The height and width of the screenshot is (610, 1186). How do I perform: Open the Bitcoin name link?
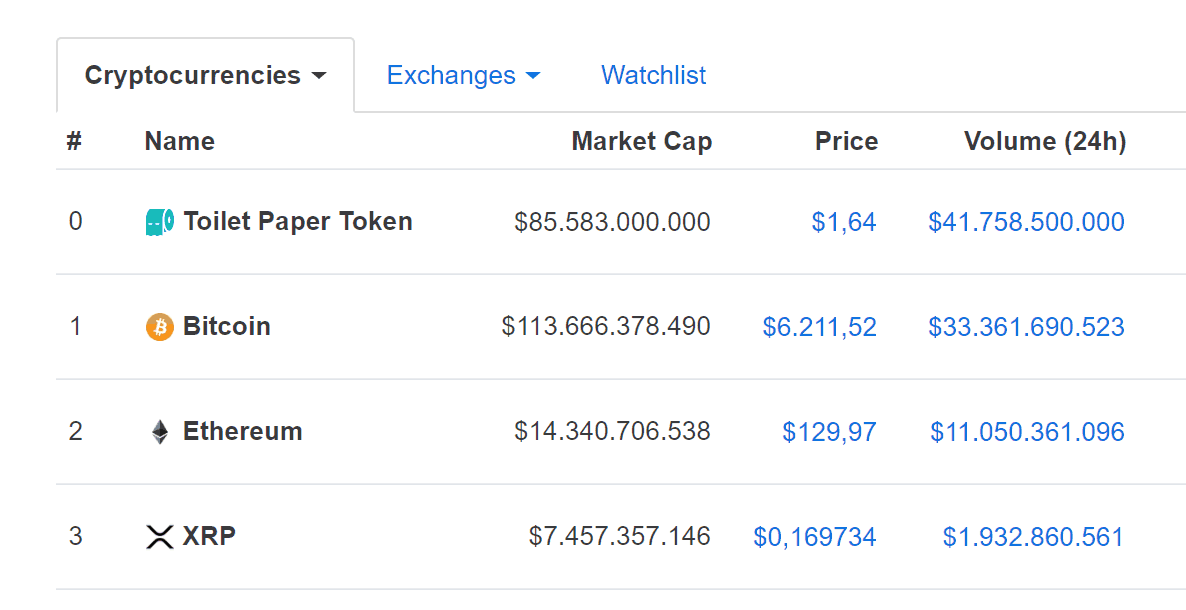click(x=227, y=326)
